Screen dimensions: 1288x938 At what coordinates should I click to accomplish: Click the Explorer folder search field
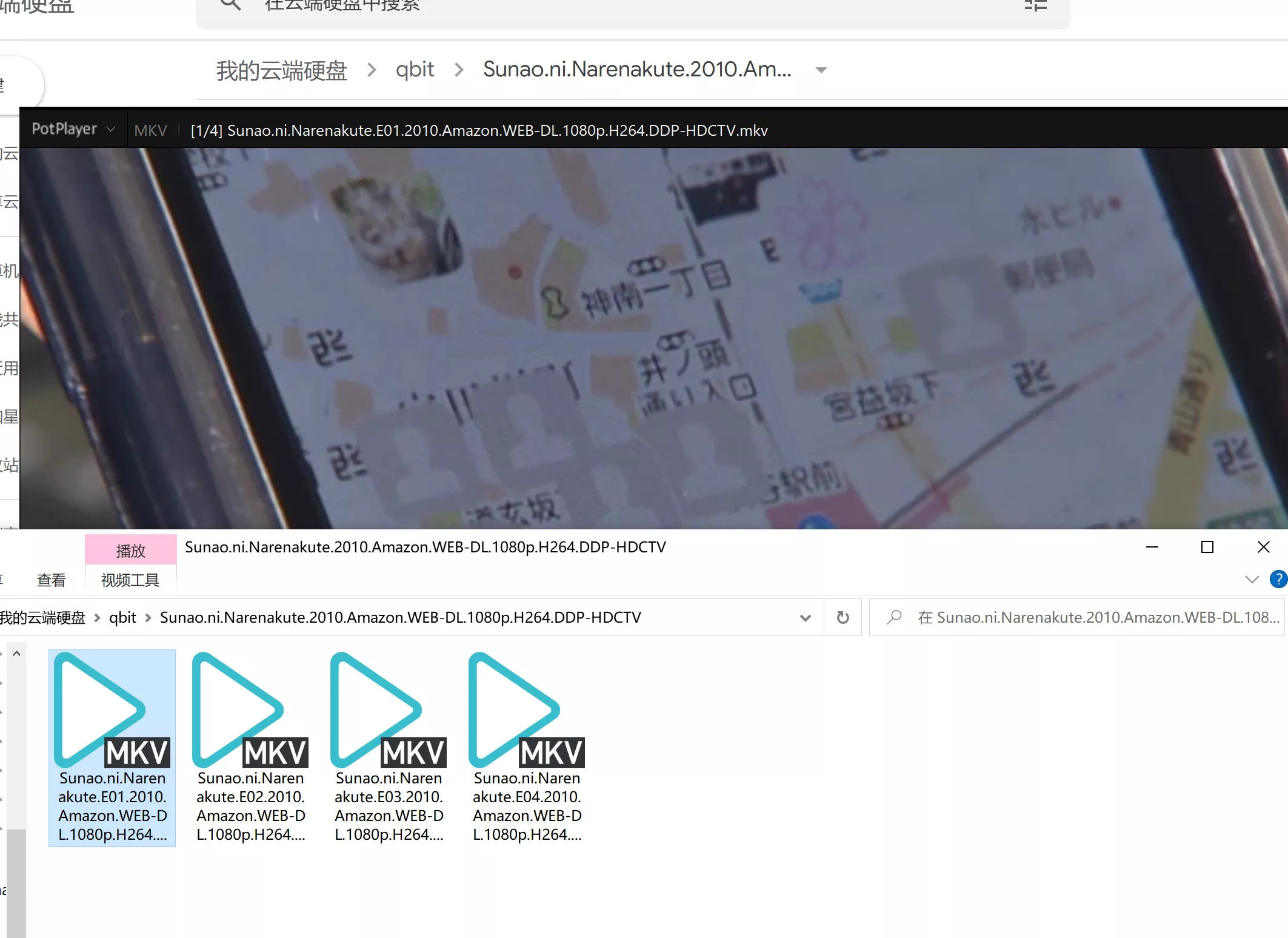(x=1091, y=617)
